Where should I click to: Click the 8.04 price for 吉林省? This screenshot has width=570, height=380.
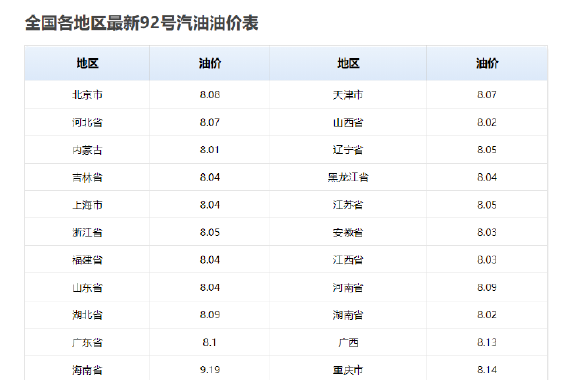[x=210, y=177]
